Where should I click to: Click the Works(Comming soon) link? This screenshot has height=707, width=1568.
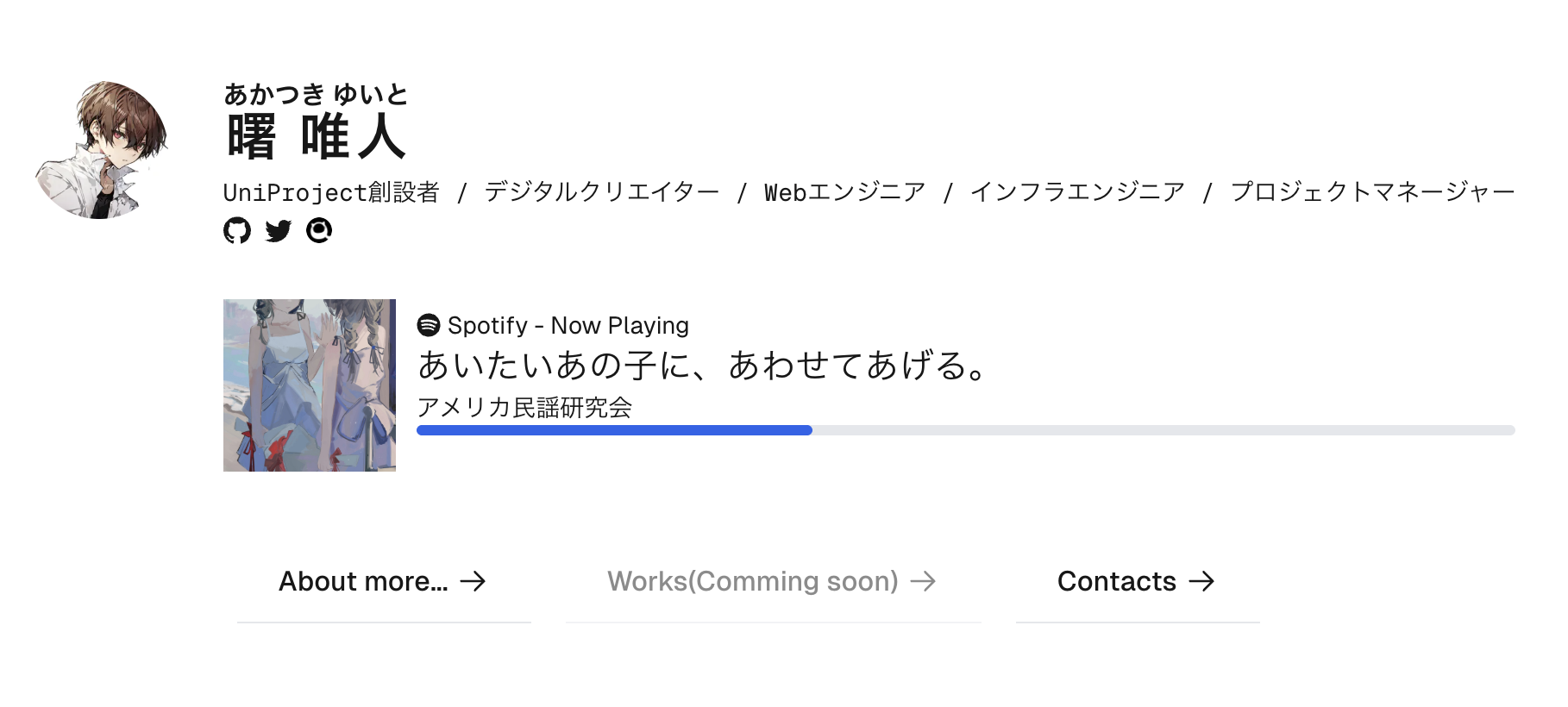tap(752, 581)
